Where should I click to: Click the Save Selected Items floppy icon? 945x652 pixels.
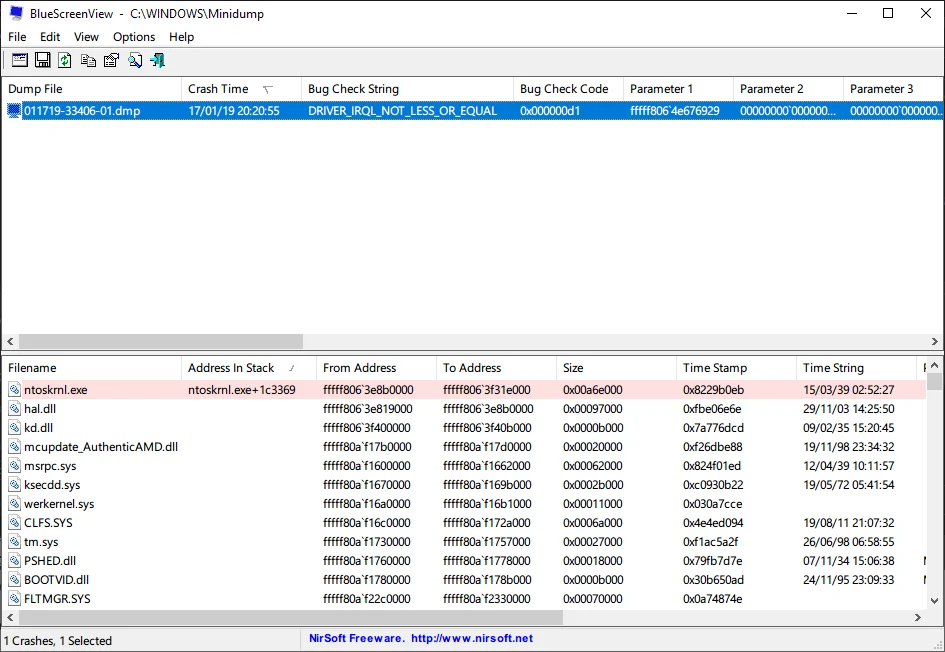point(43,60)
